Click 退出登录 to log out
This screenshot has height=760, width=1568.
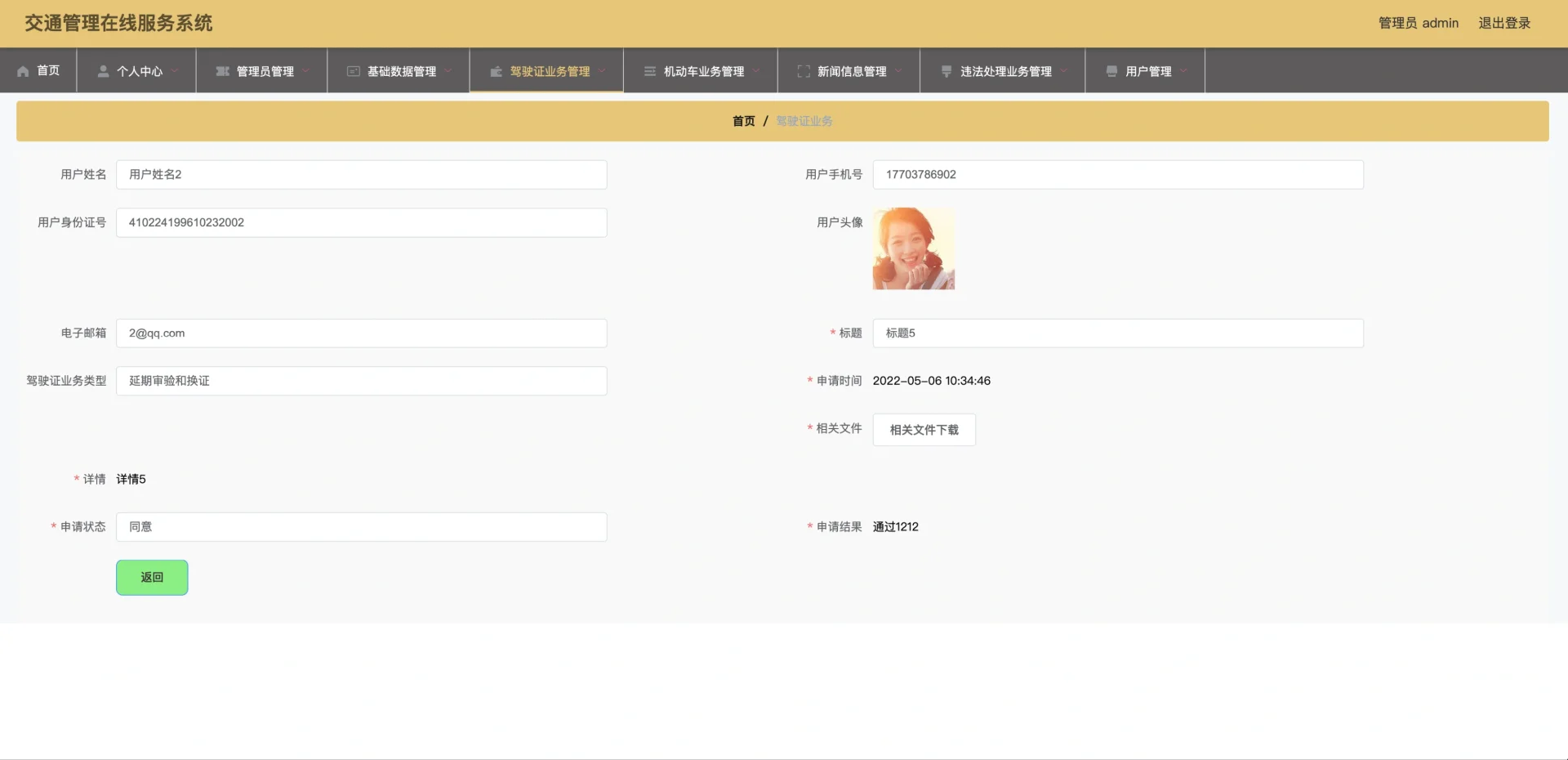pos(1503,23)
